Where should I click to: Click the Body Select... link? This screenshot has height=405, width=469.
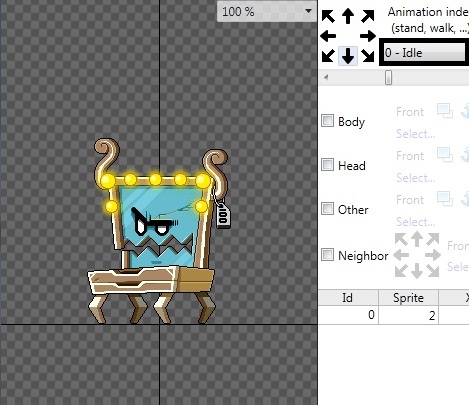[x=416, y=134]
